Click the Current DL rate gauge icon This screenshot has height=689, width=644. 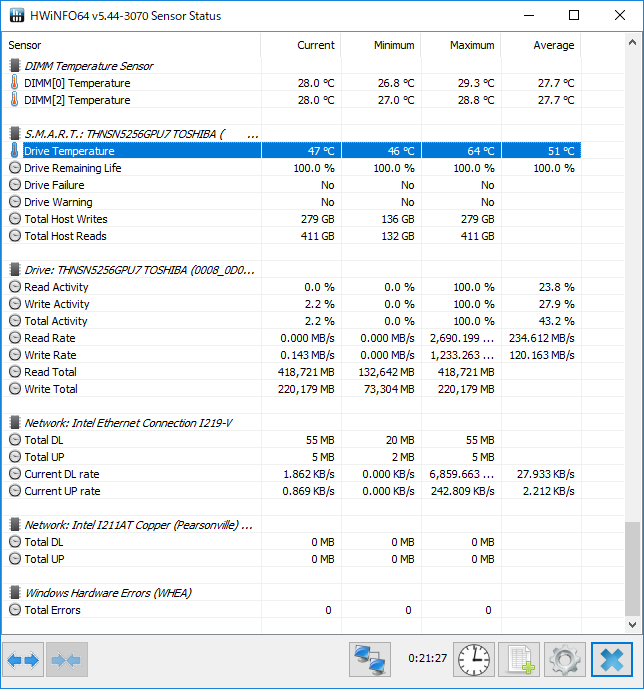pyautogui.click(x=15, y=474)
